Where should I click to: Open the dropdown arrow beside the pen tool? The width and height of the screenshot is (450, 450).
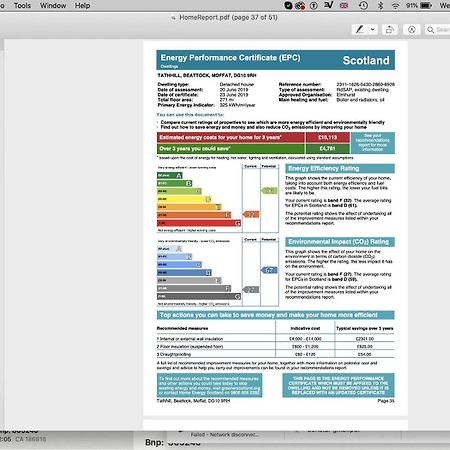pyautogui.click(x=372, y=30)
